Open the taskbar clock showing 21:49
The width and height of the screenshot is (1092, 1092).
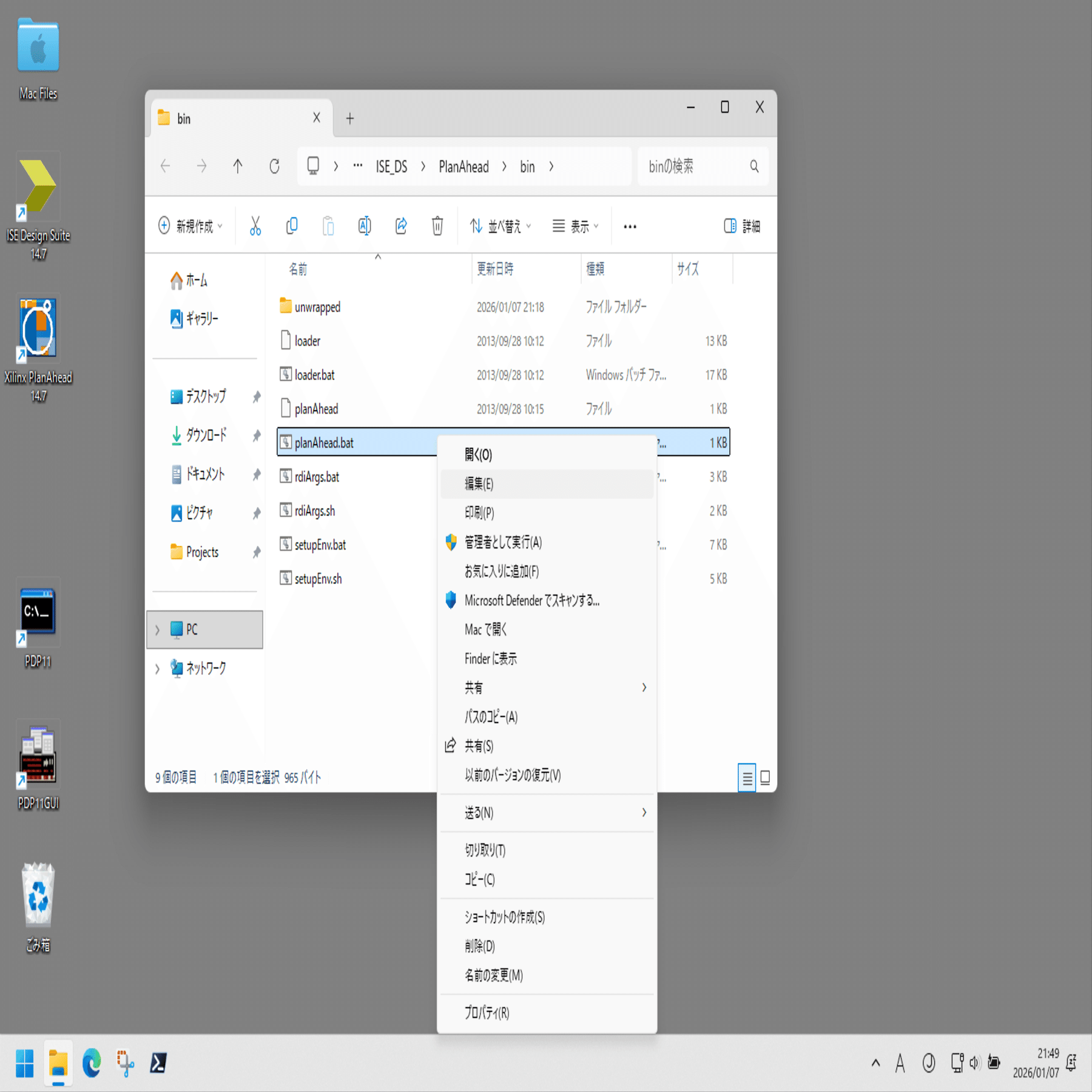coord(1036,1063)
